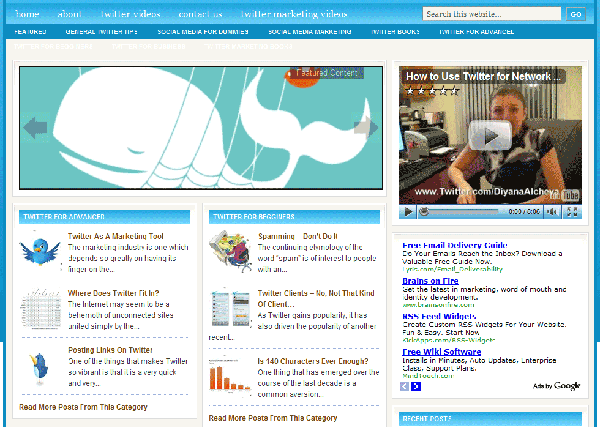The height and width of the screenshot is (427, 600).
Task: Click RSS Feed Widgets ad link
Action: point(439,316)
